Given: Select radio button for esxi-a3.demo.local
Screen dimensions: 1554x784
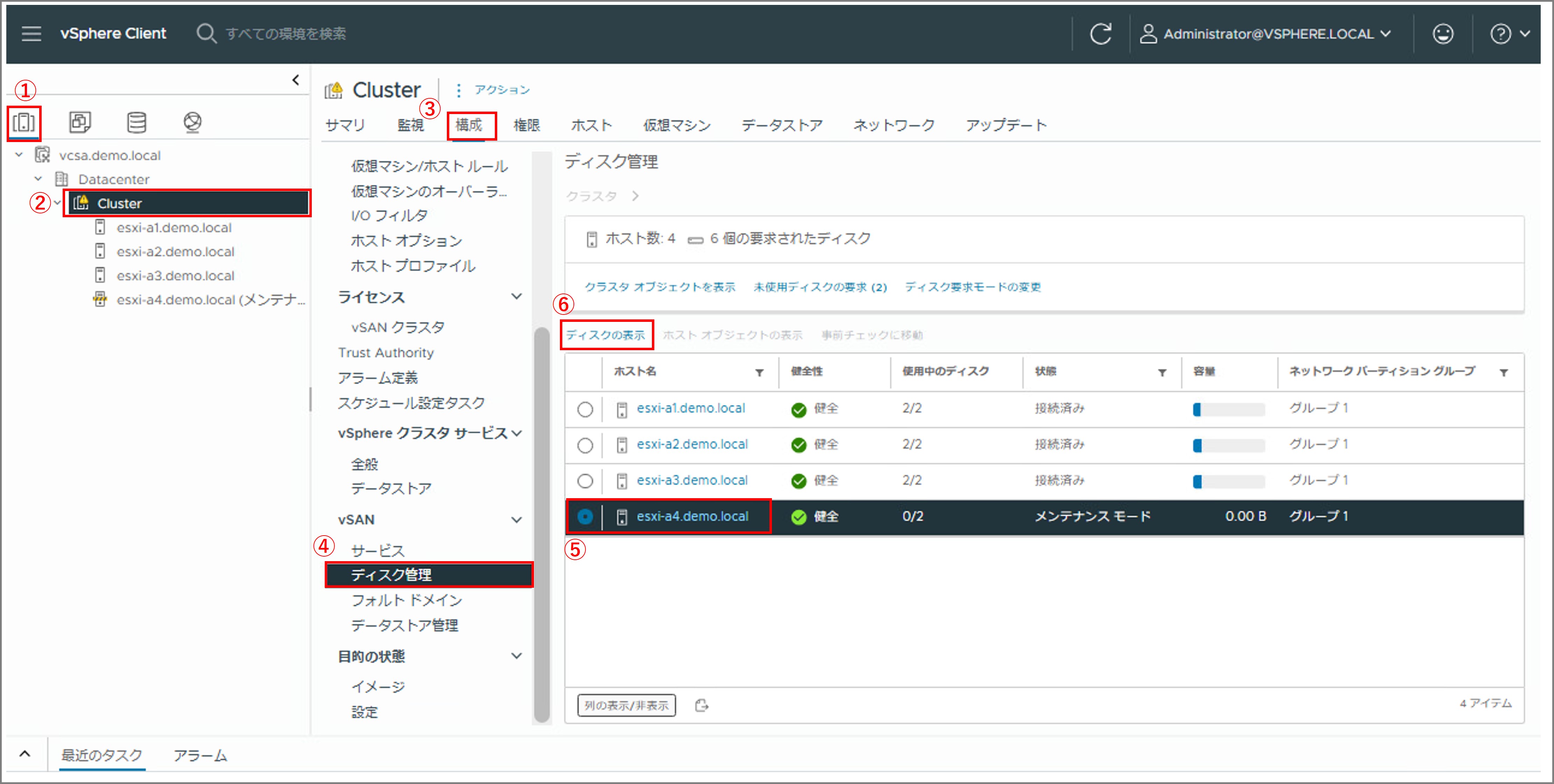Looking at the screenshot, I should [585, 481].
